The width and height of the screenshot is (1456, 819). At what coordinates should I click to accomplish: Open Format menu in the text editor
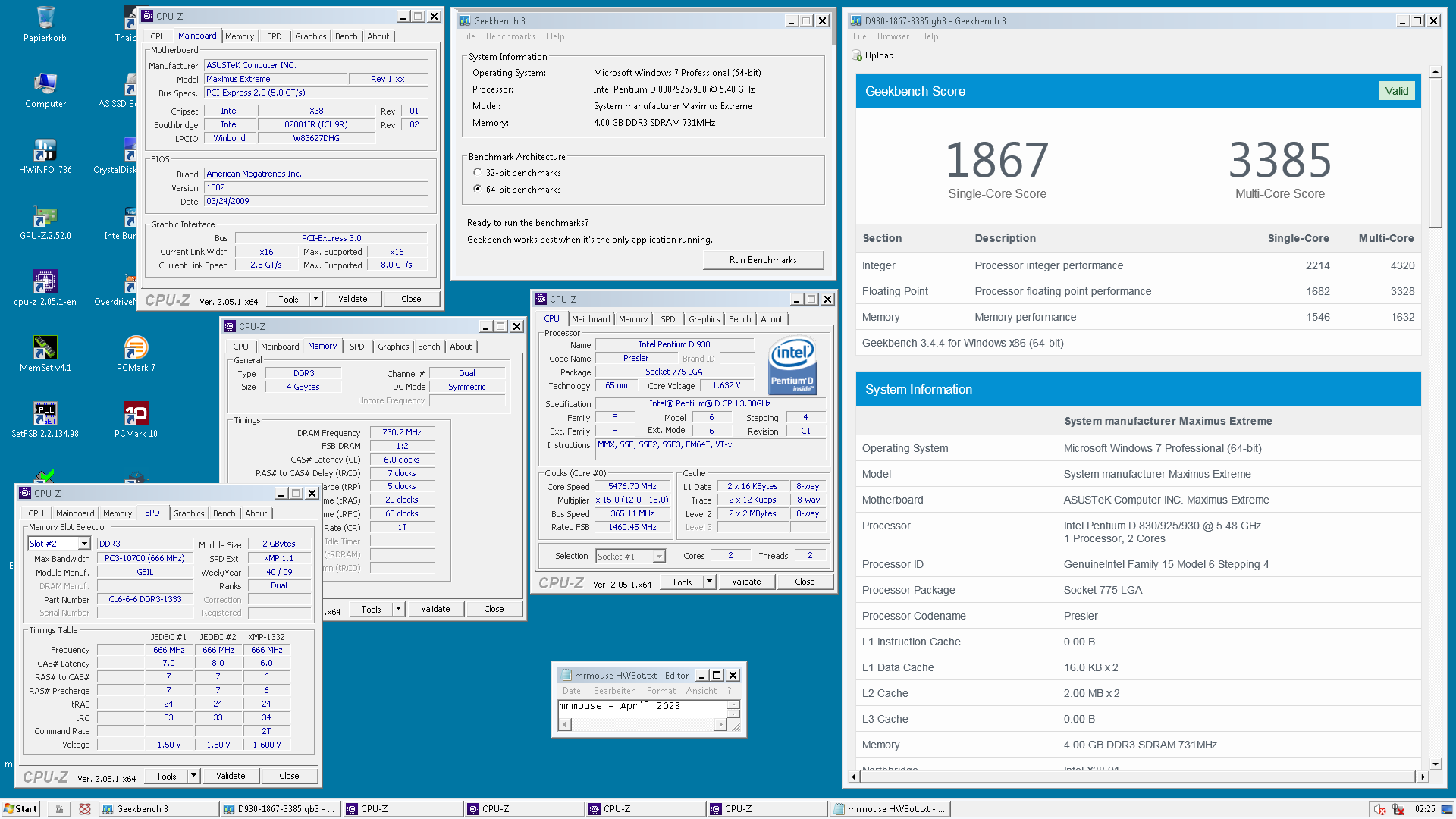pos(661,691)
